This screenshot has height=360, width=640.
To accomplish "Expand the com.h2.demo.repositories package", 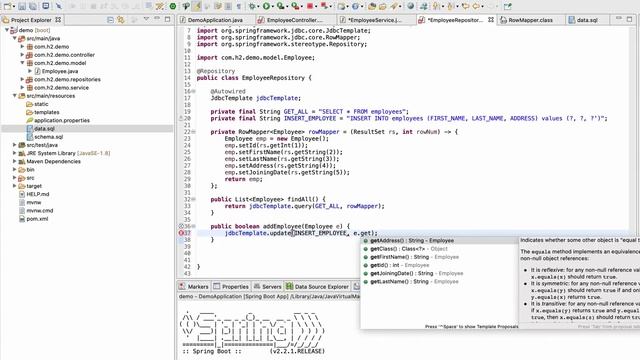I will (x=22, y=79).
